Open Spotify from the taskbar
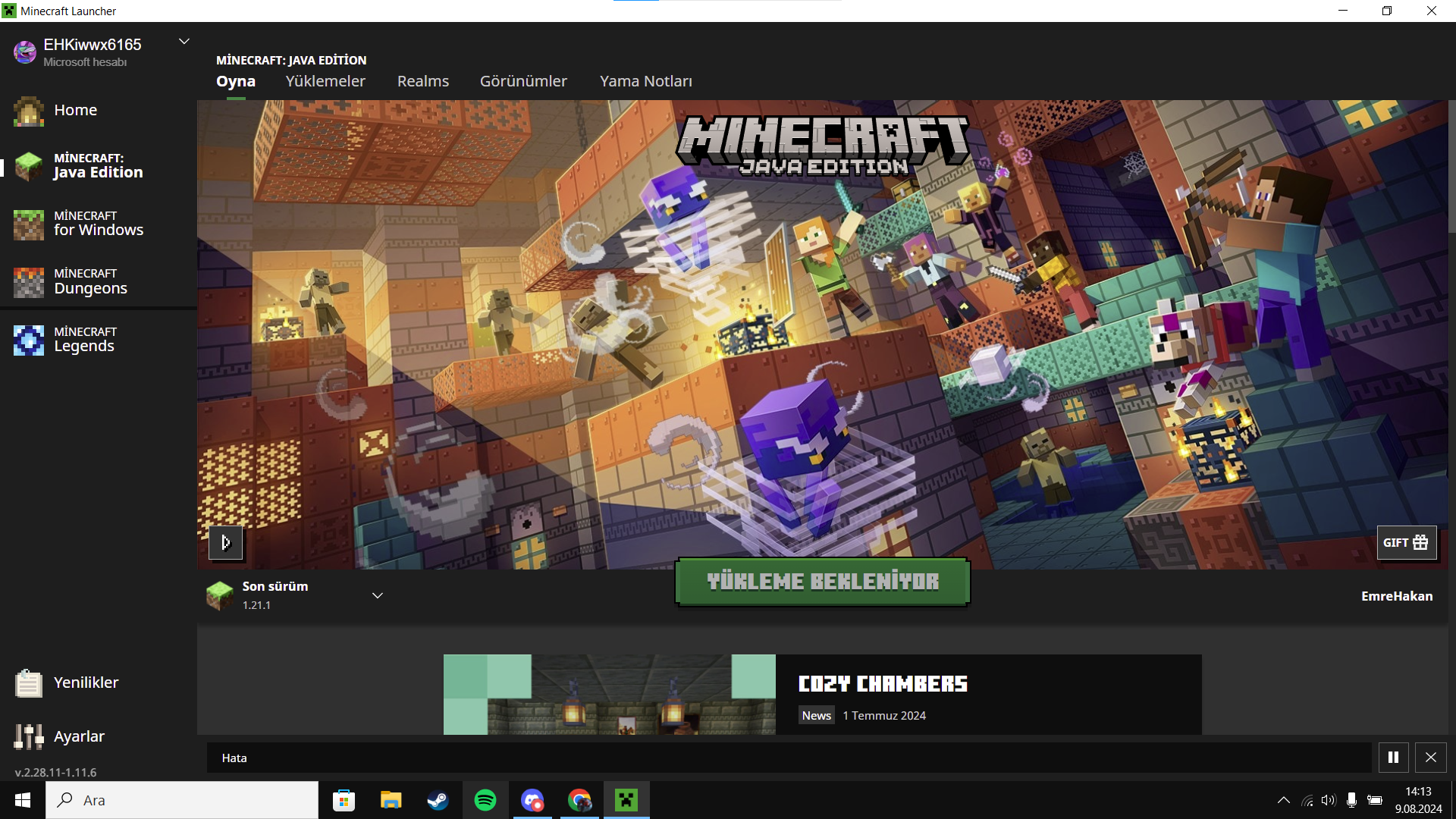The width and height of the screenshot is (1456, 819). point(485,800)
